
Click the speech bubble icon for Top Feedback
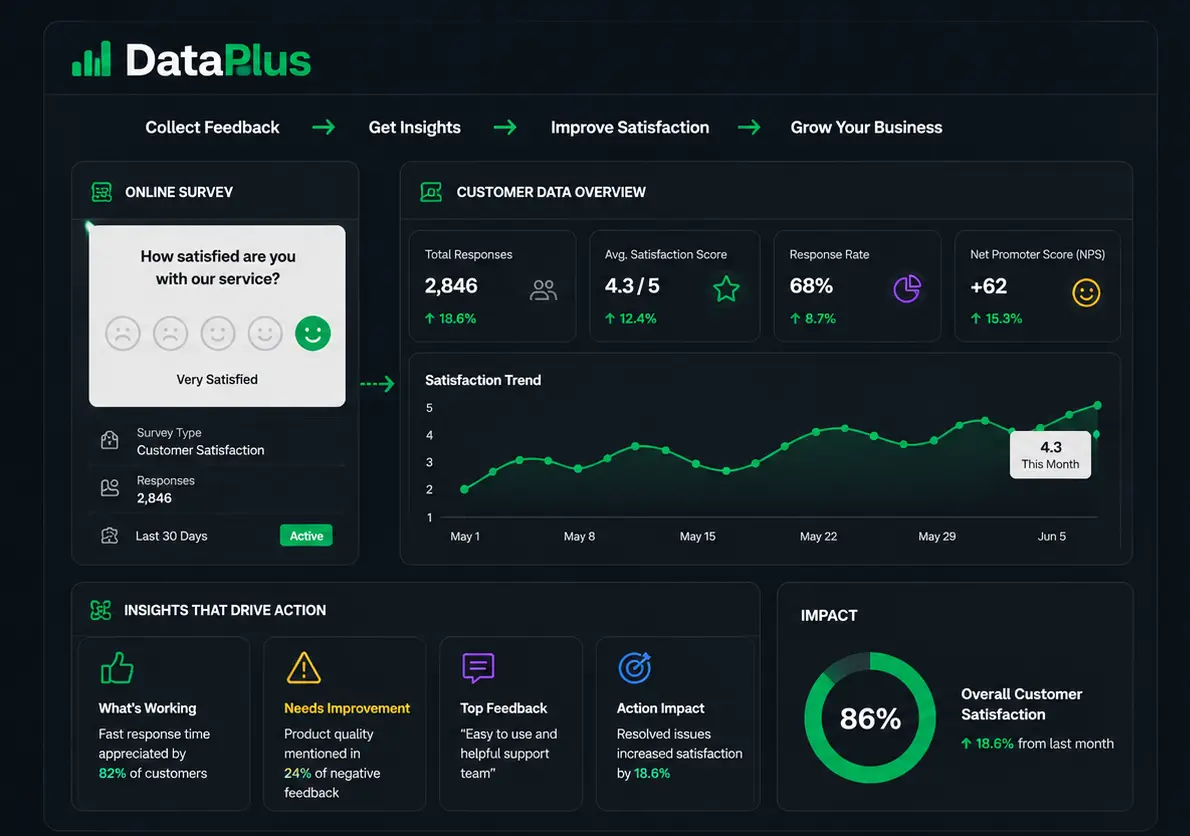(478, 668)
